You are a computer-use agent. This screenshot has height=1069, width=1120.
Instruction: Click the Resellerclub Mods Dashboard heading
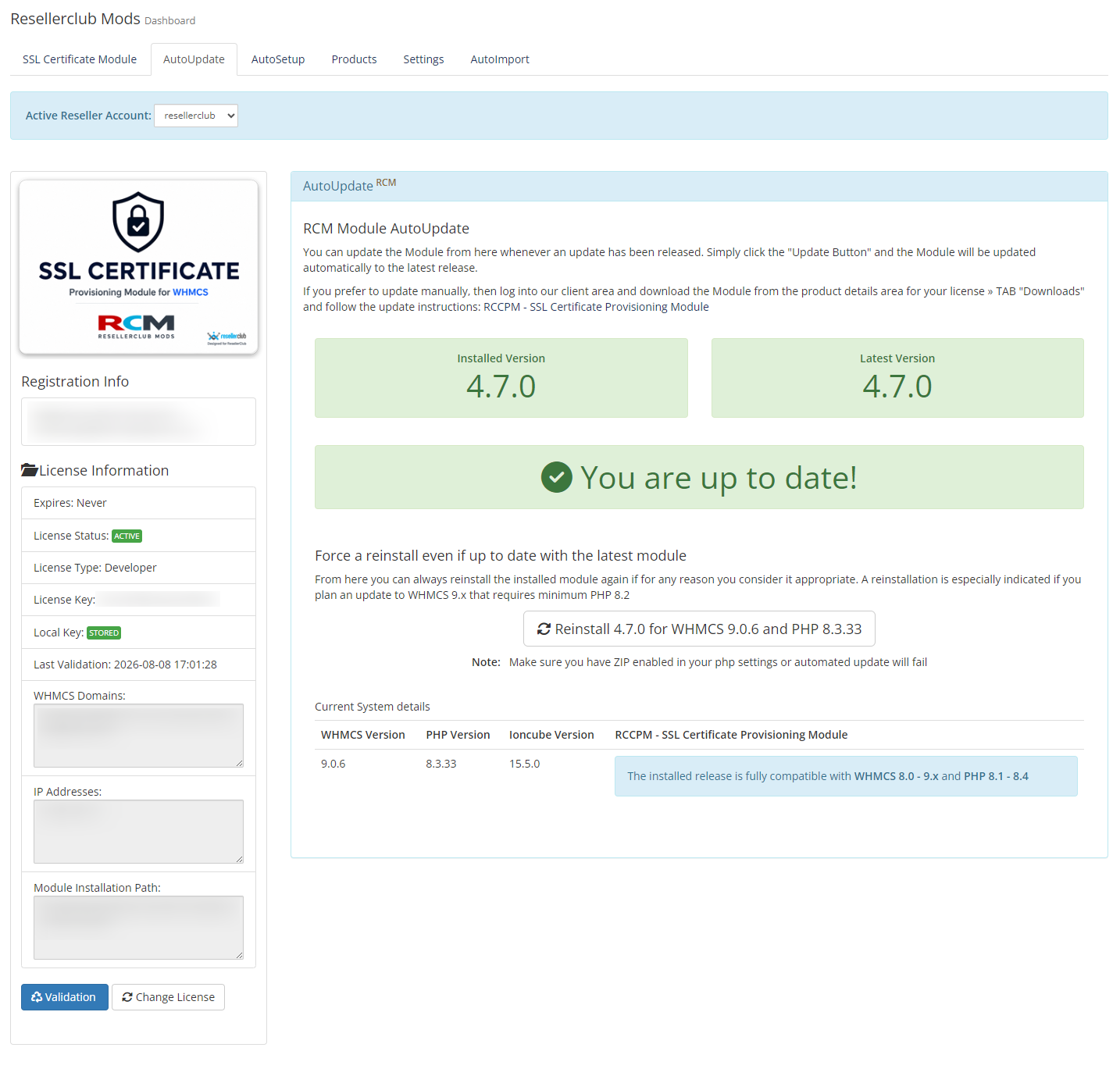coord(103,19)
